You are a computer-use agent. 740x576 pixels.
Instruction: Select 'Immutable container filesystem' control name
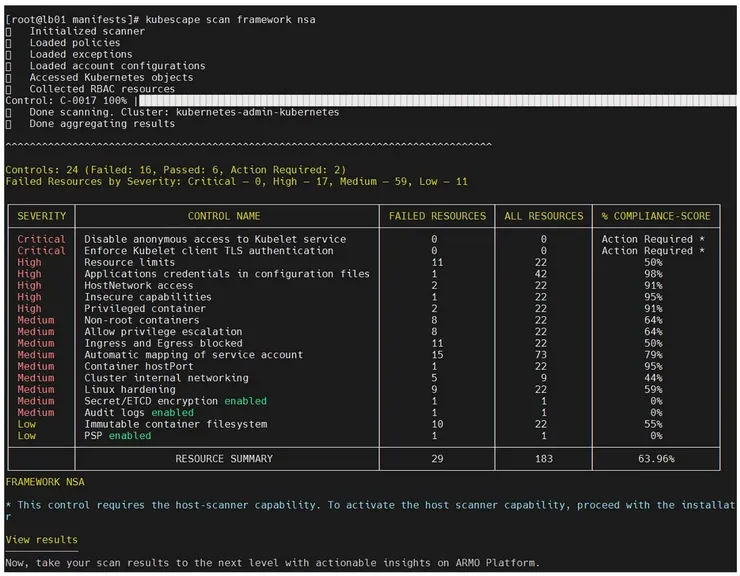click(x=176, y=424)
